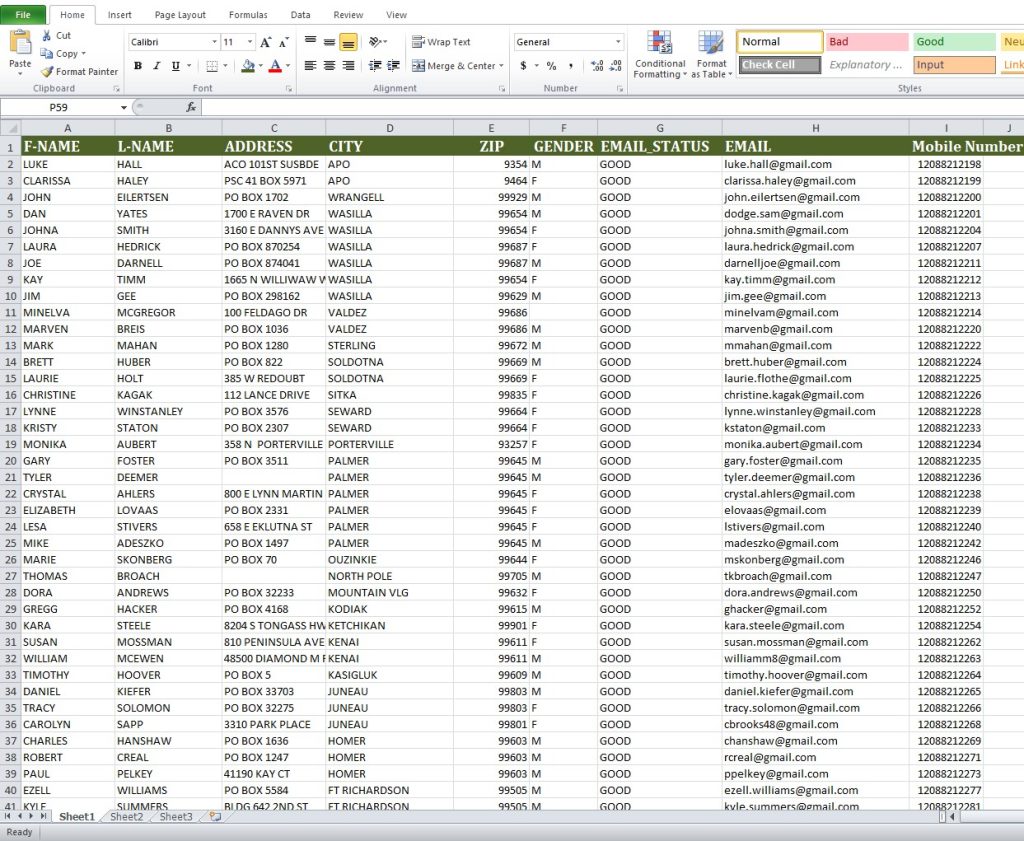Toggle Italic formatting
This screenshot has width=1024, height=841.
[x=157, y=66]
